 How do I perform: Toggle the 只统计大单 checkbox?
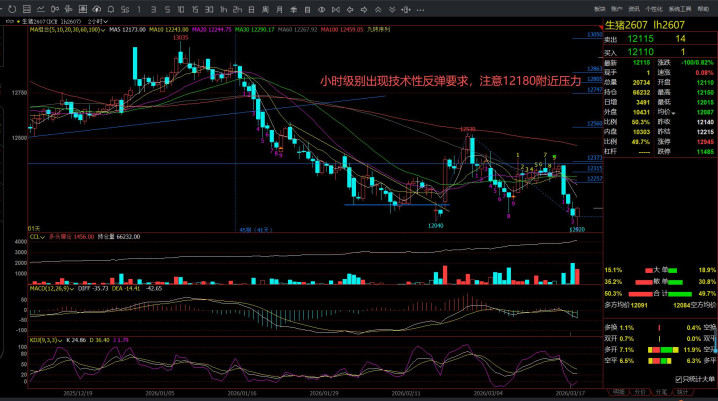(680, 379)
